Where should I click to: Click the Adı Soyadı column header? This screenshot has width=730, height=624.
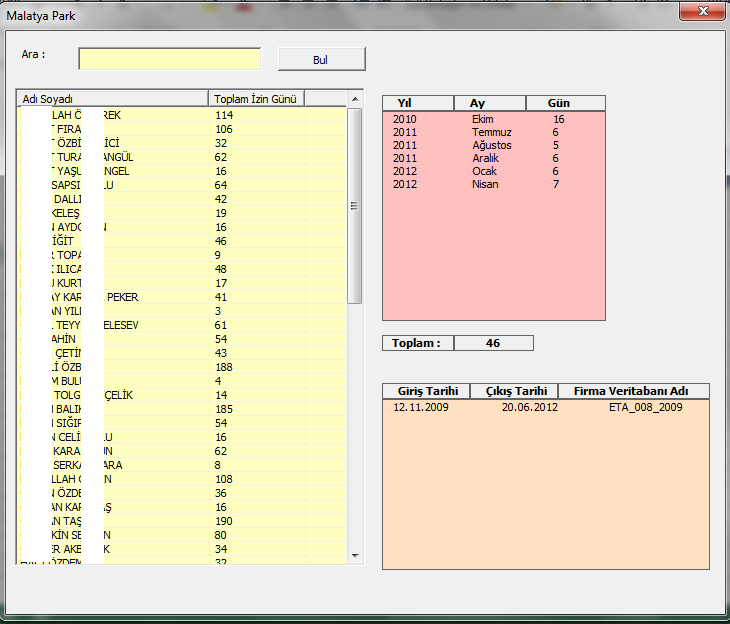click(112, 99)
